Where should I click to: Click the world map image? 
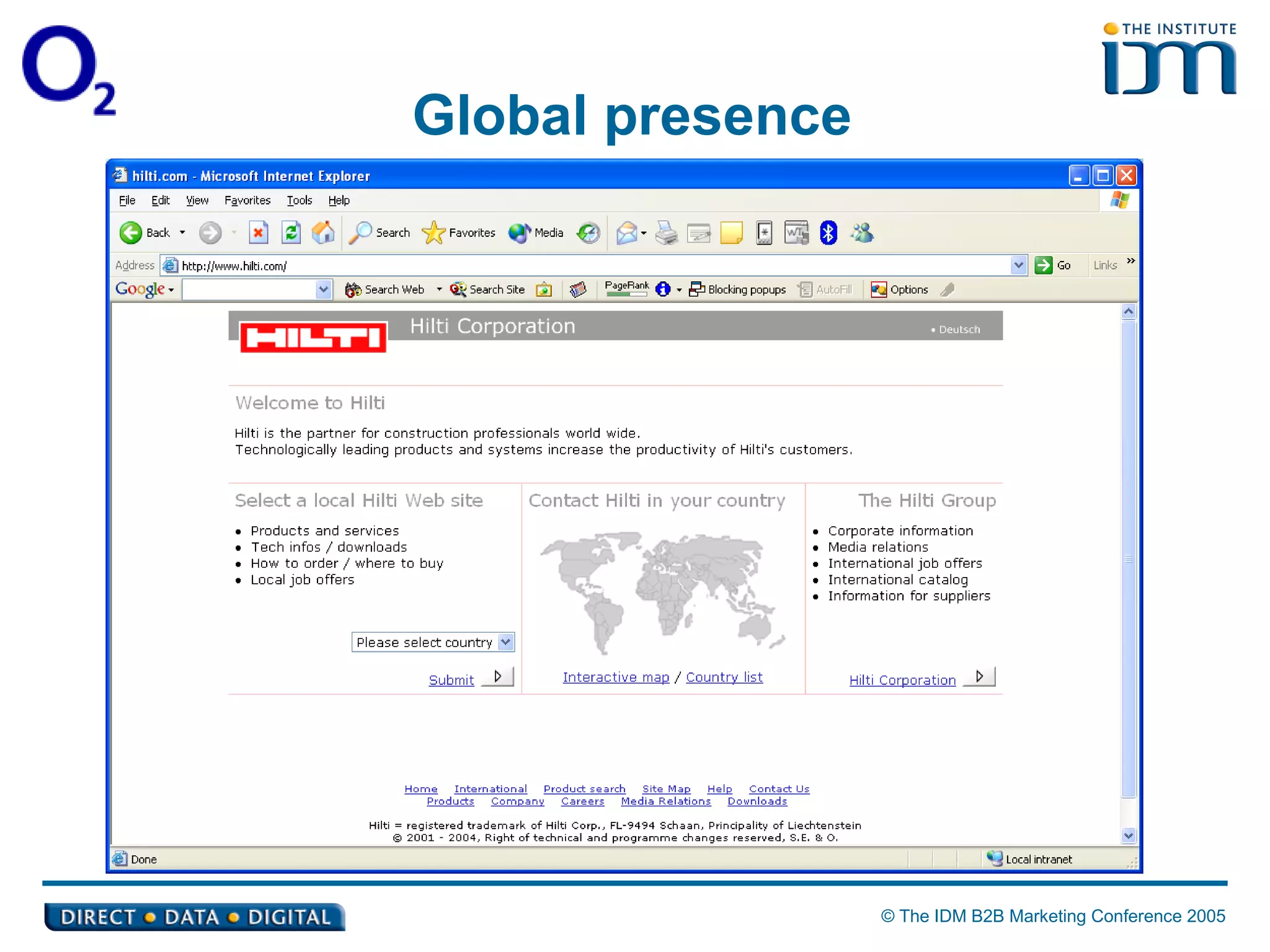coord(662,593)
